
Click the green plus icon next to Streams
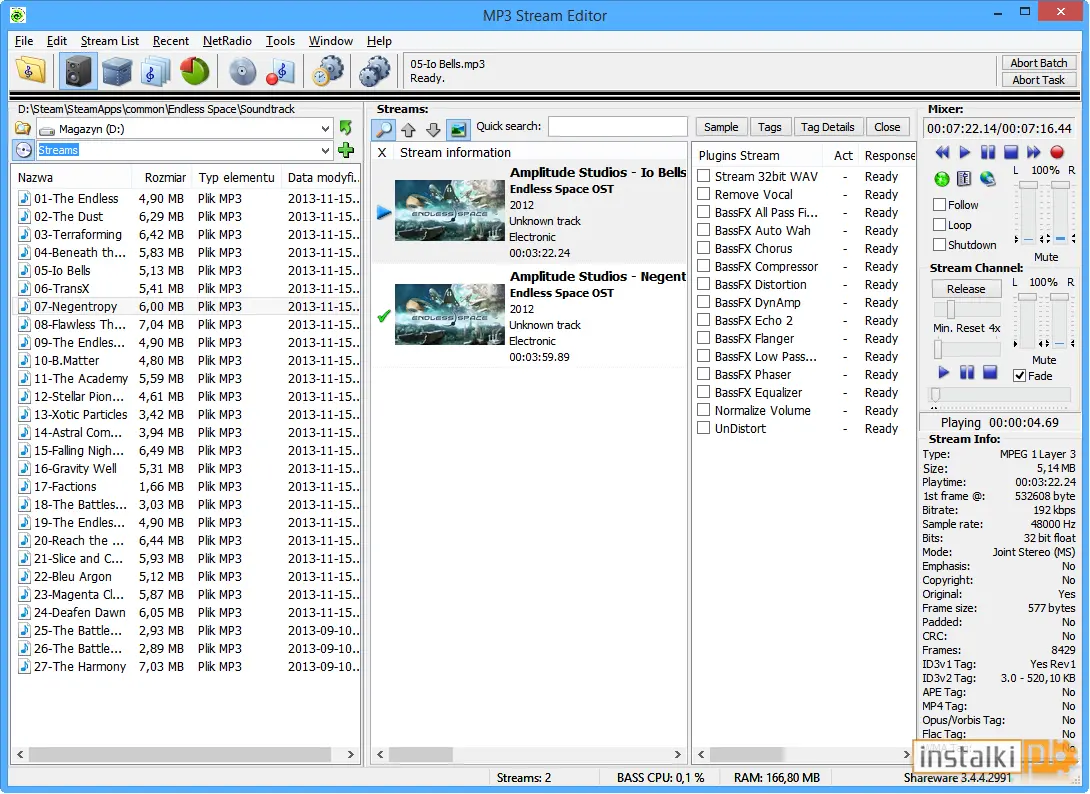coord(345,149)
